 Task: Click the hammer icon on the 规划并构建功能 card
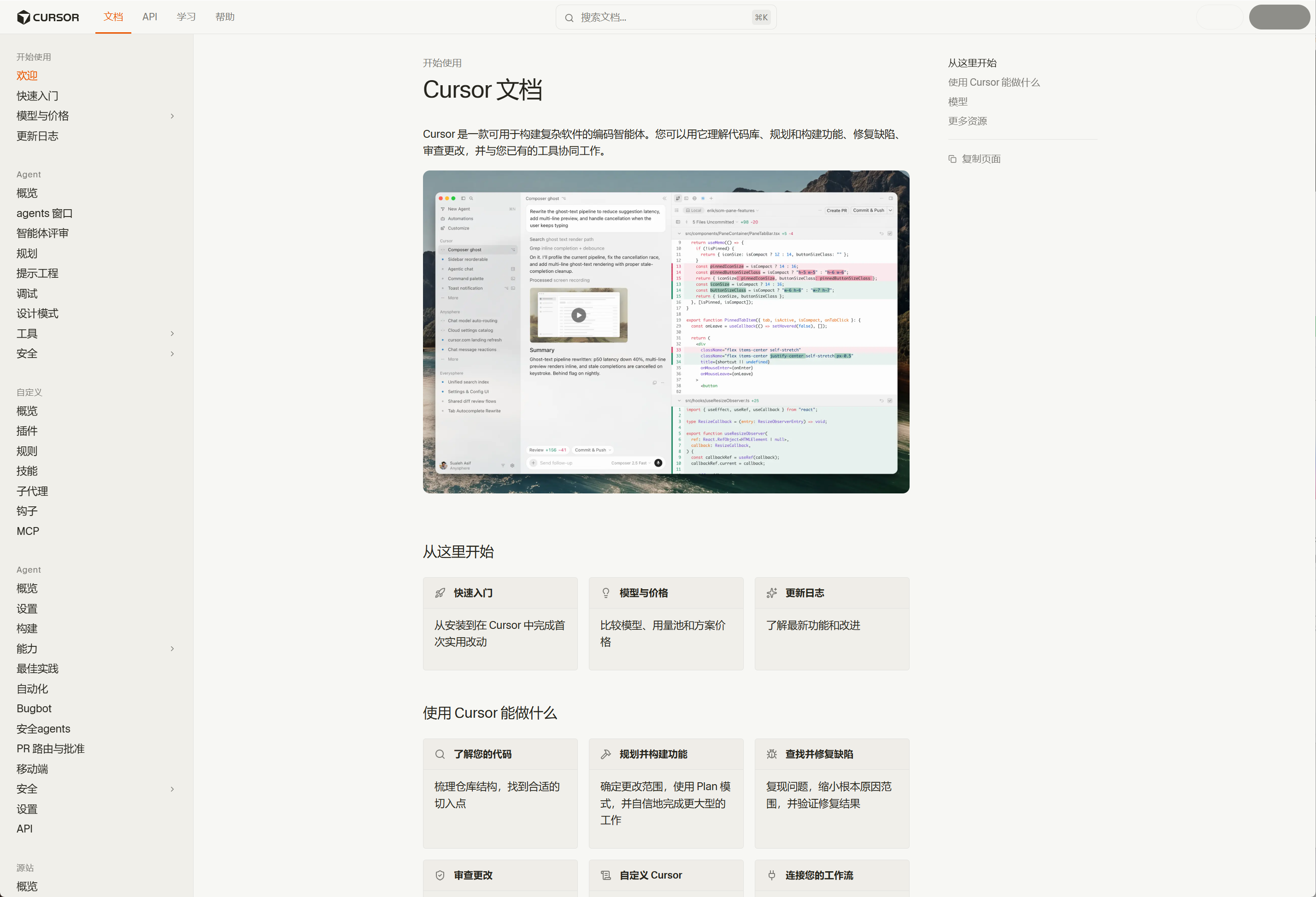tap(606, 754)
